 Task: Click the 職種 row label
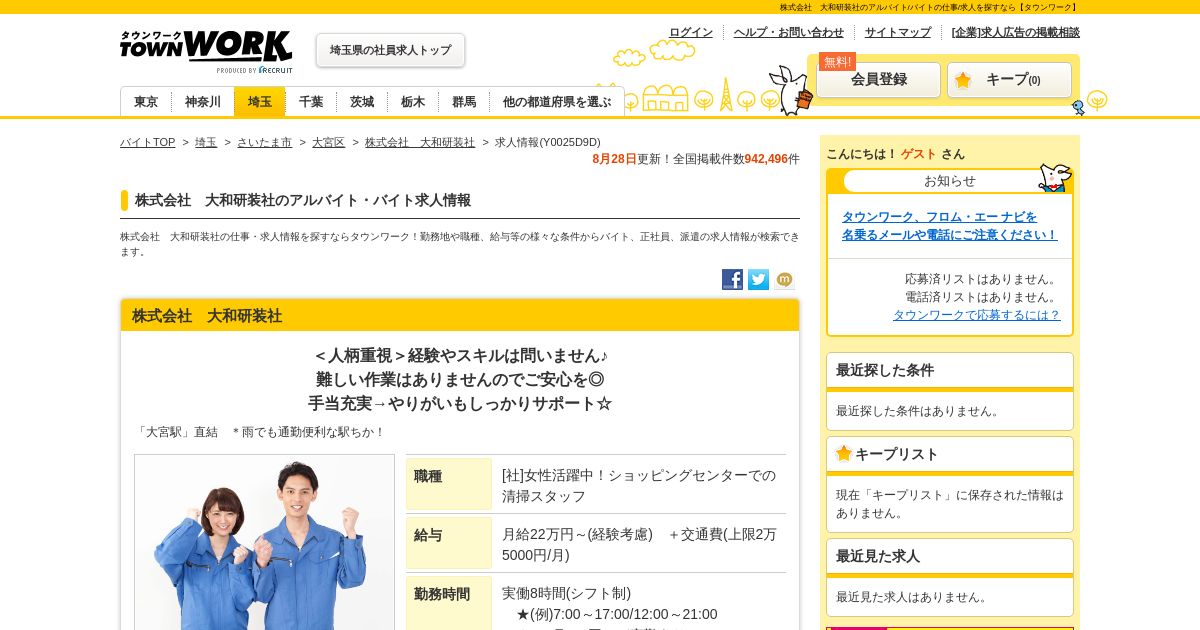click(449, 484)
